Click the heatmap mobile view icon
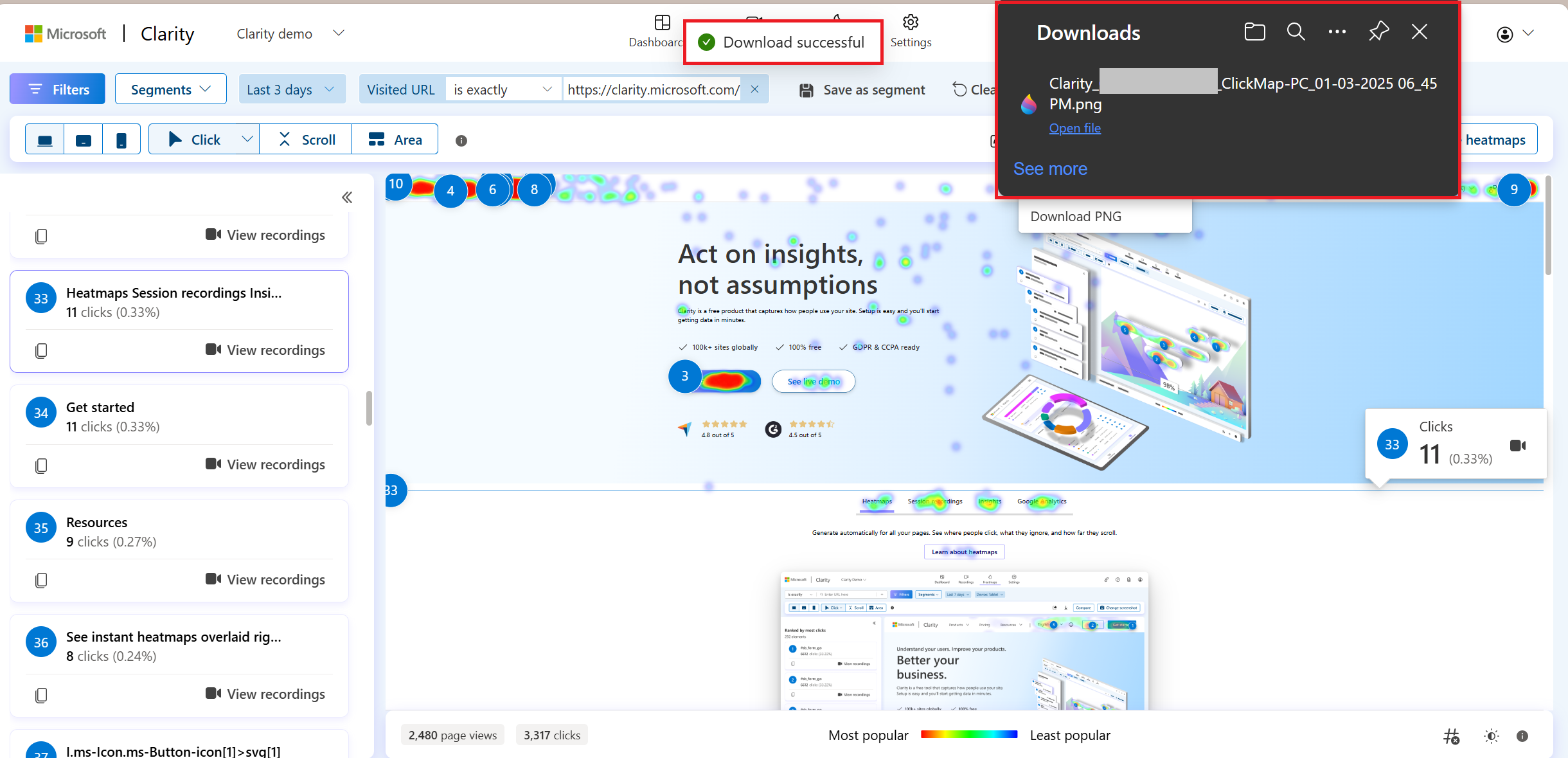 (121, 140)
